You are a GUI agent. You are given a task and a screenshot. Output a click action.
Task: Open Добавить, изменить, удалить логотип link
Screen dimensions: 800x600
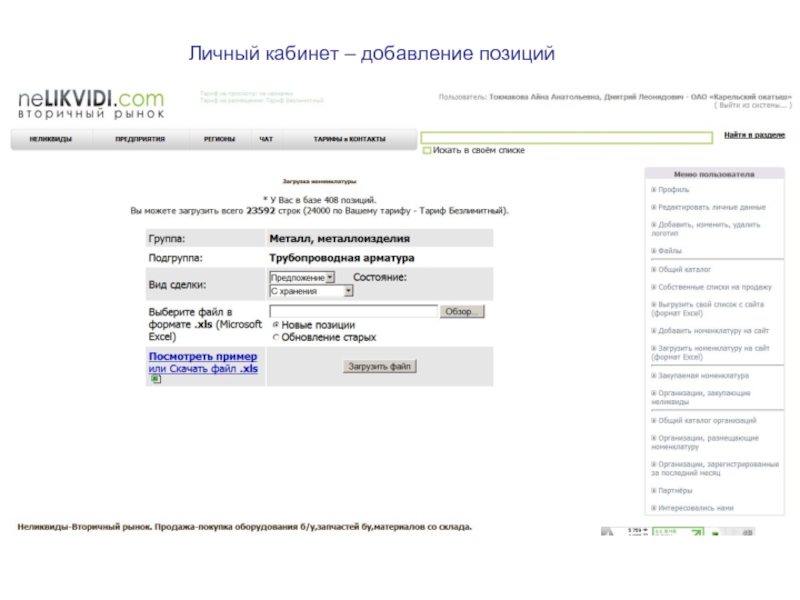tap(706, 229)
